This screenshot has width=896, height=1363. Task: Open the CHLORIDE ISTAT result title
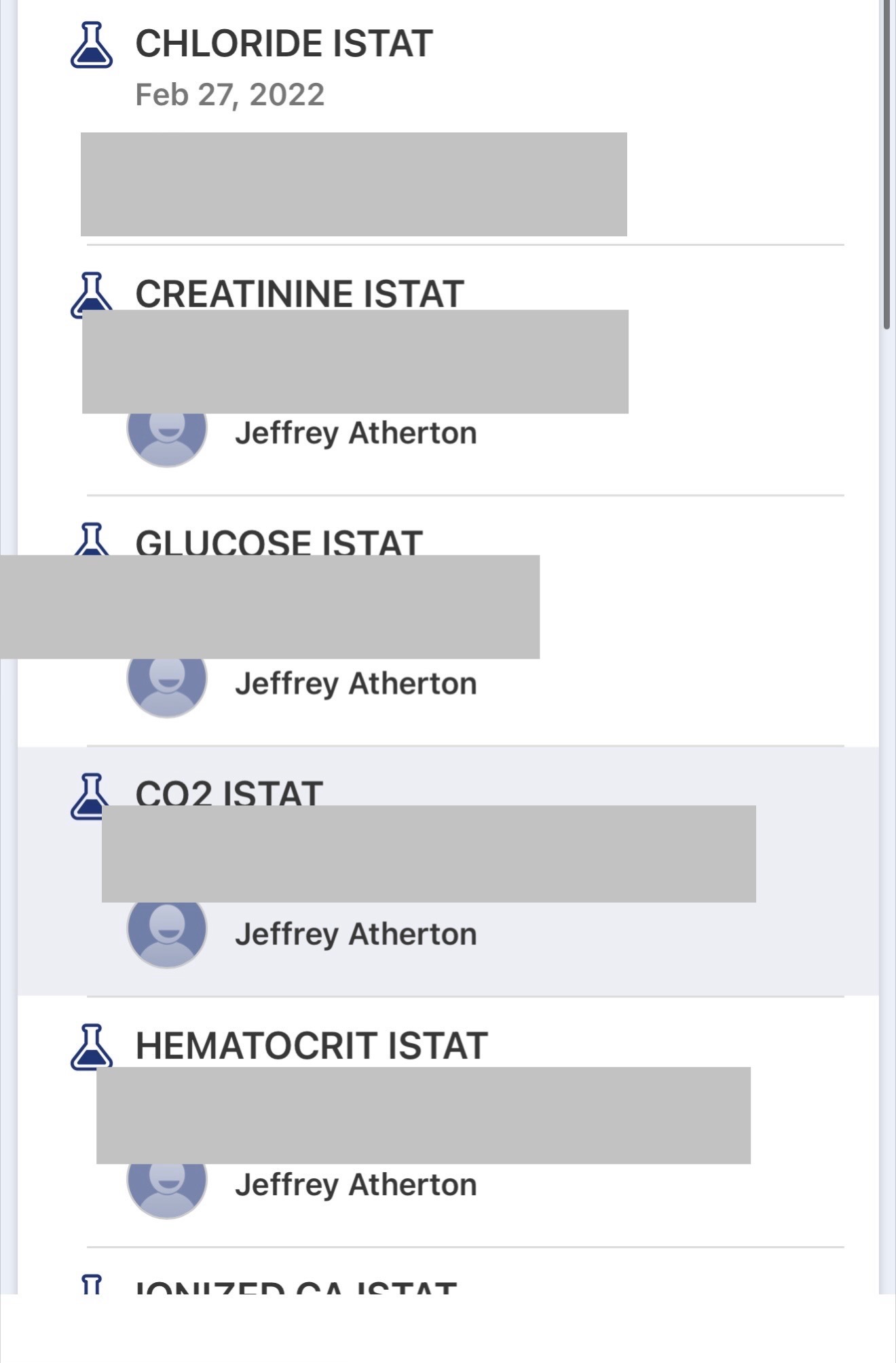tap(284, 44)
